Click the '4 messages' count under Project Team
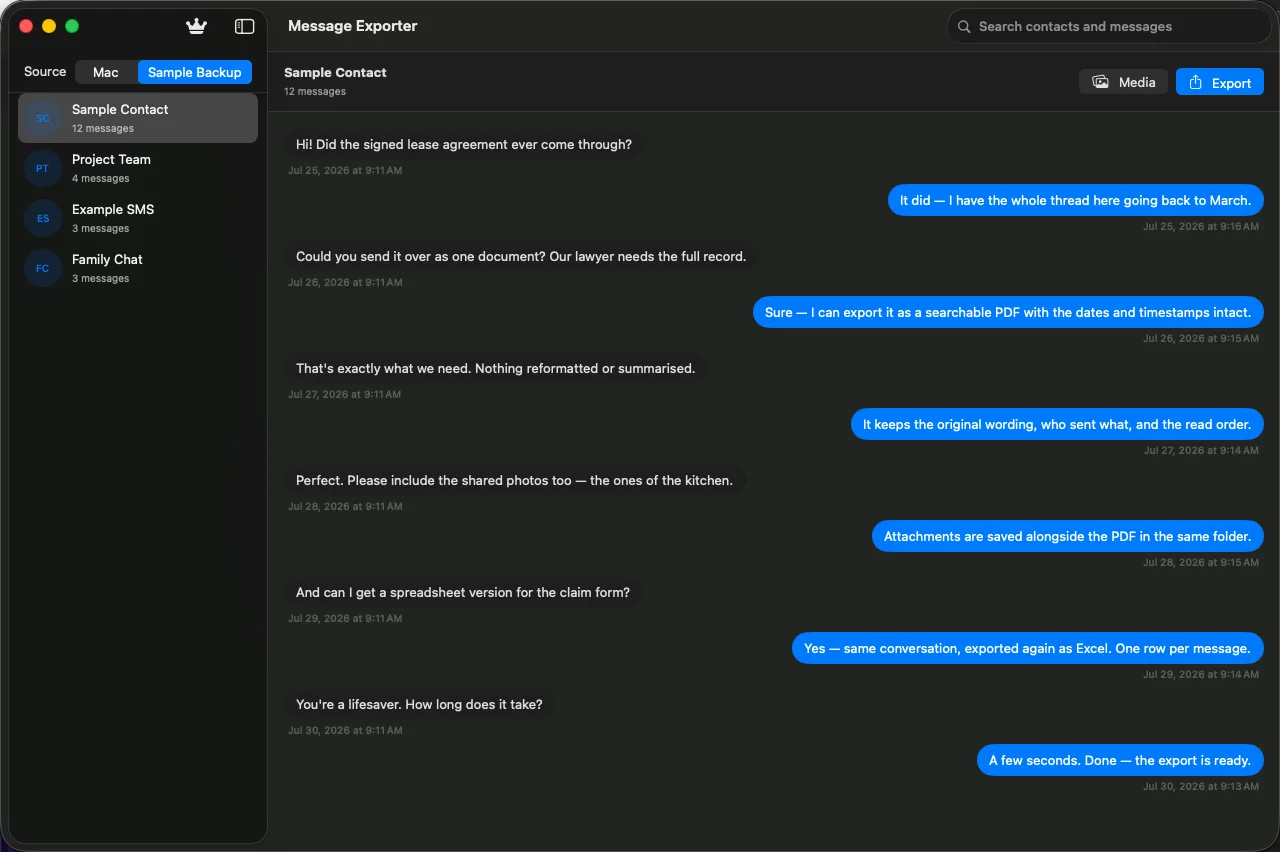 pos(100,178)
